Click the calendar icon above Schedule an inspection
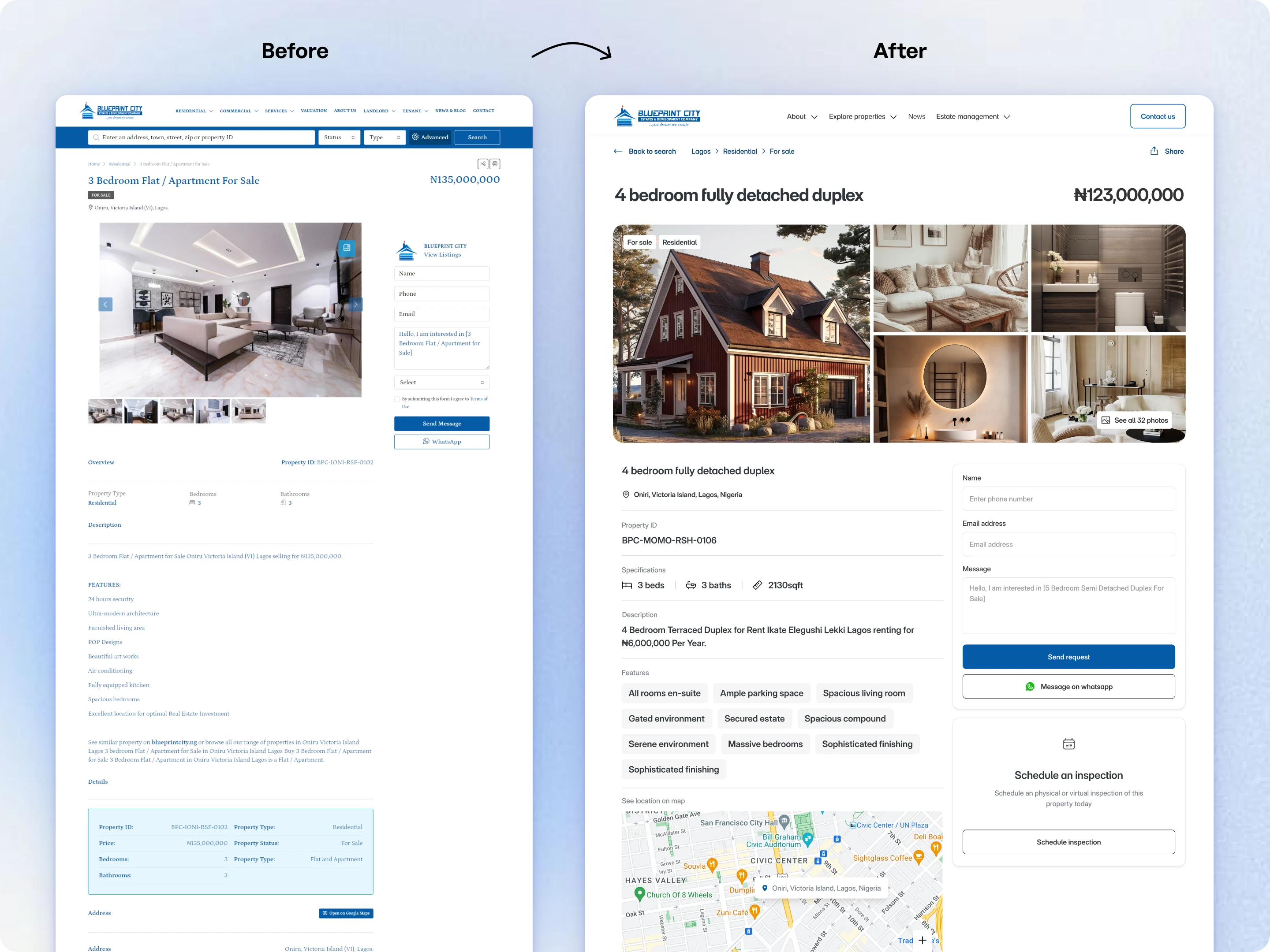This screenshot has width=1270, height=952. [x=1068, y=744]
